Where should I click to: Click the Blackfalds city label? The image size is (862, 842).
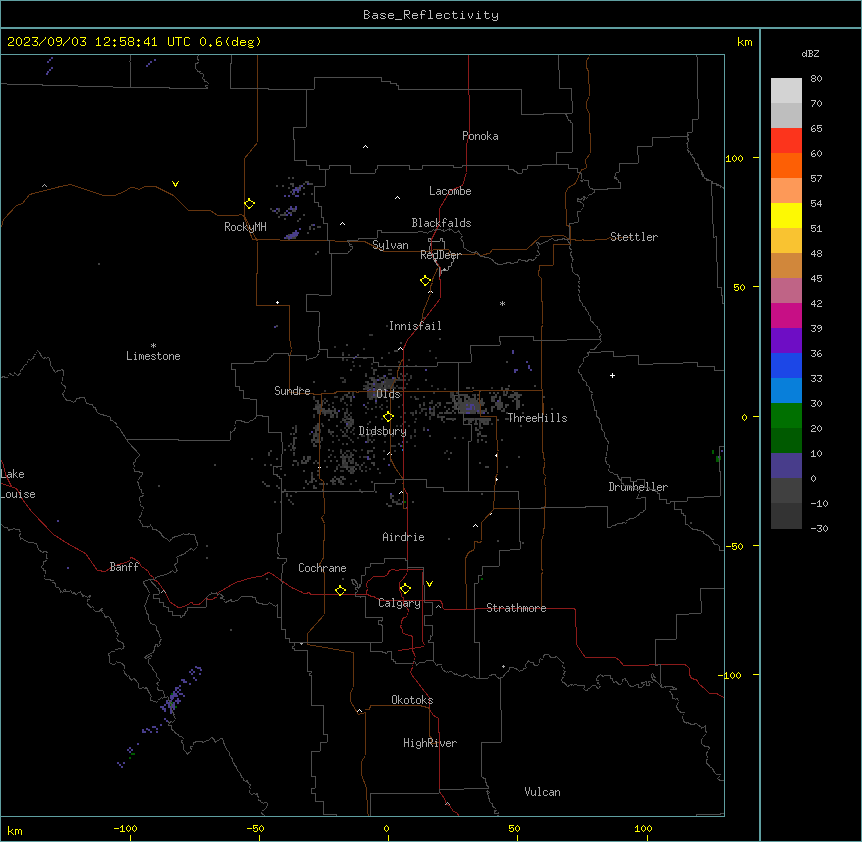point(441,223)
